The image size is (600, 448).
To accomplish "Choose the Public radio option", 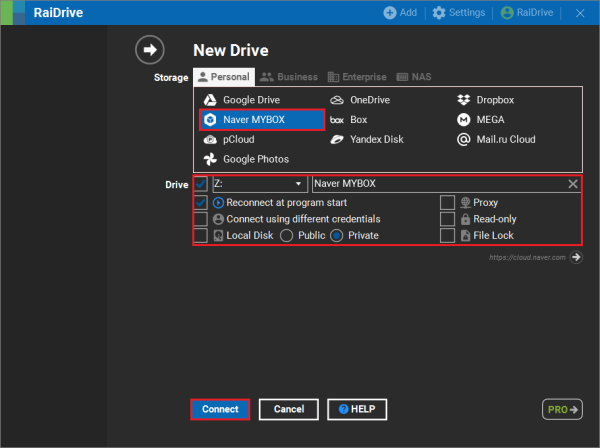I will tap(286, 236).
